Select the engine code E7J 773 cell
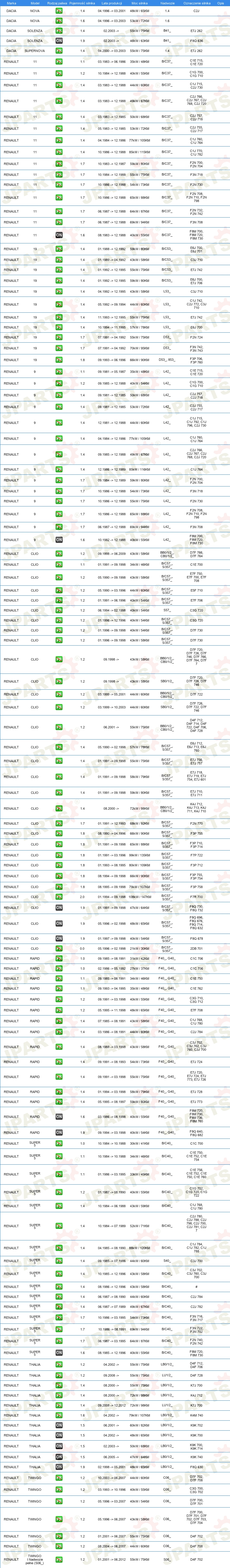This screenshot has height=1568, width=230. (x=196, y=1102)
